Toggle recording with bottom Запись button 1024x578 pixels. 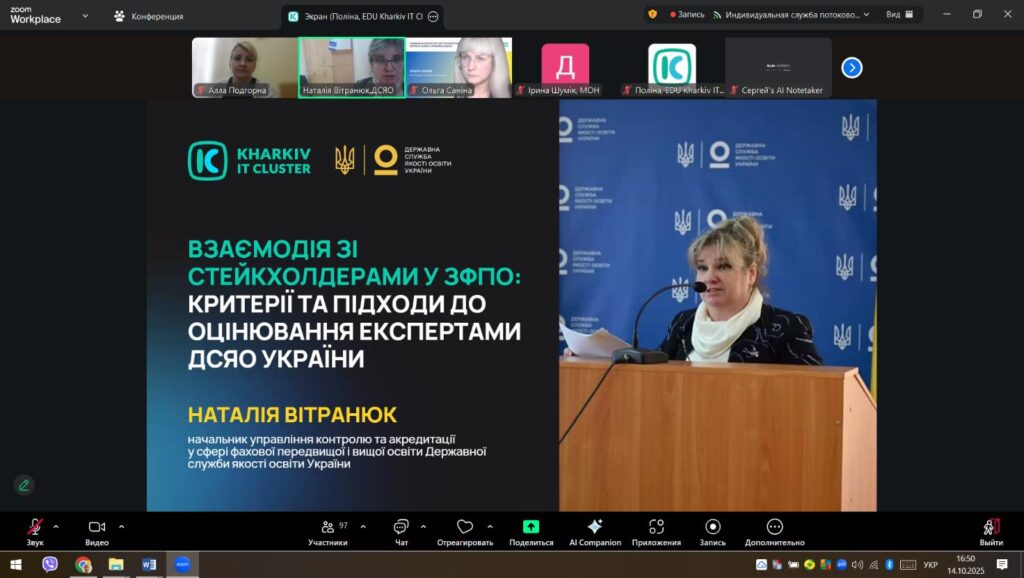(712, 527)
